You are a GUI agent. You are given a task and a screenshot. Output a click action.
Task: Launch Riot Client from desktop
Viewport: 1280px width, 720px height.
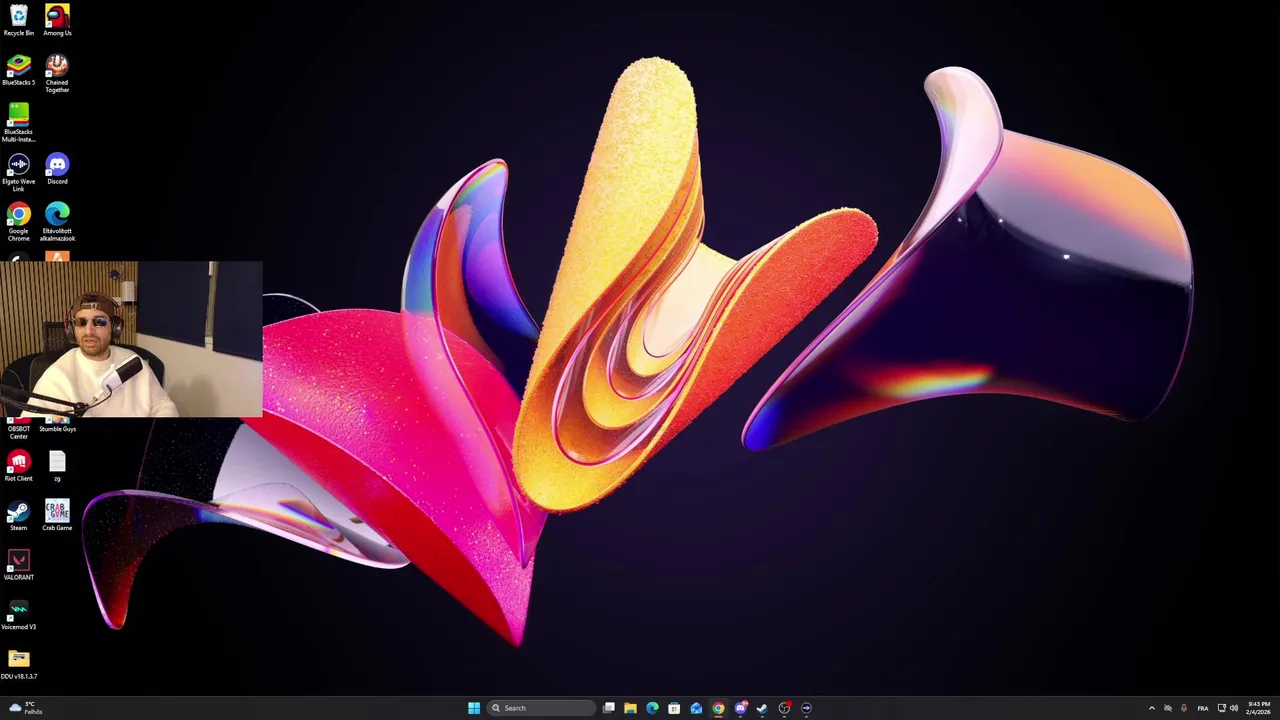18,466
